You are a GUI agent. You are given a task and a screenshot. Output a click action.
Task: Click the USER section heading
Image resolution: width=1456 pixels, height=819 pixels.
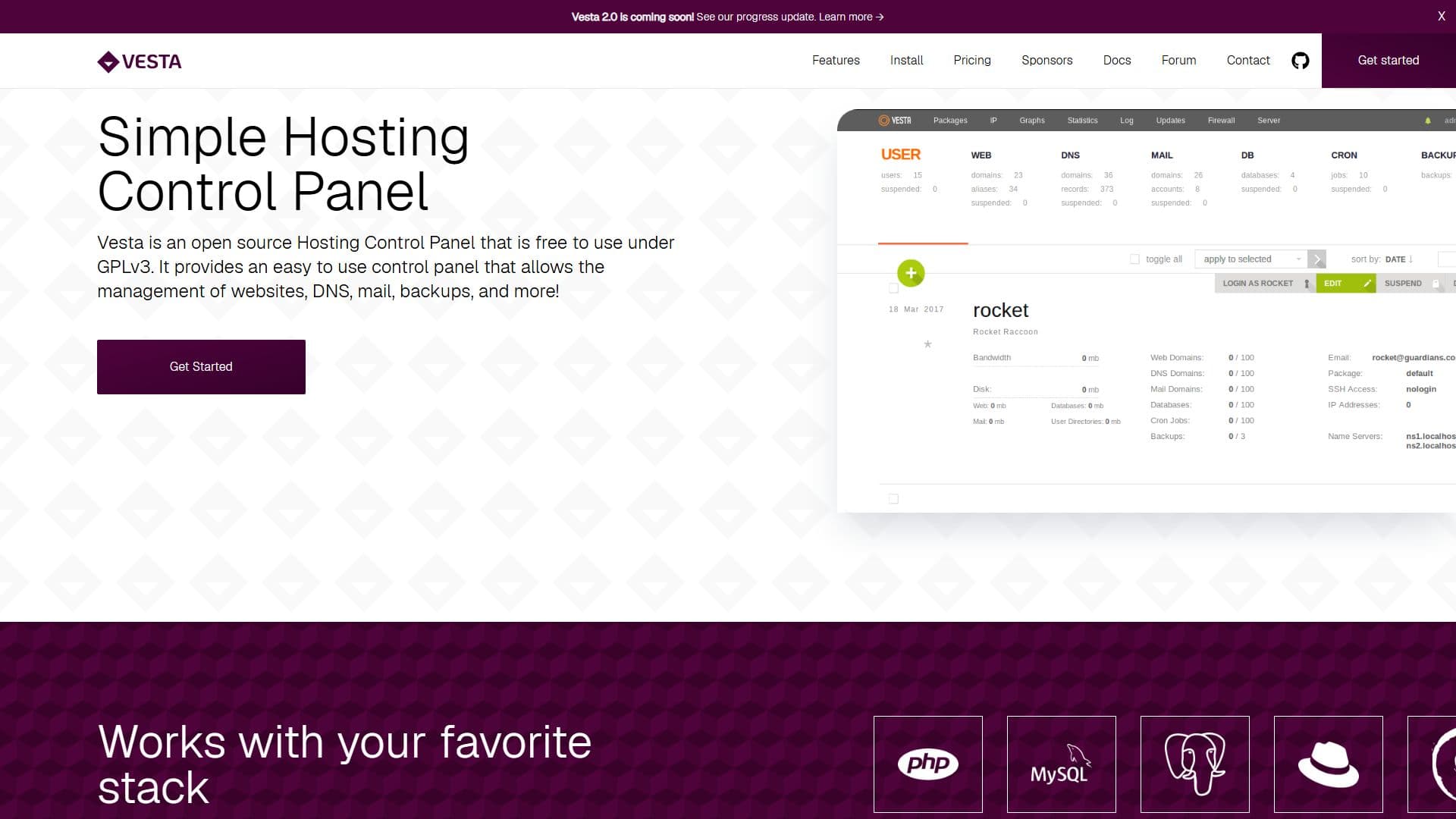tap(901, 155)
